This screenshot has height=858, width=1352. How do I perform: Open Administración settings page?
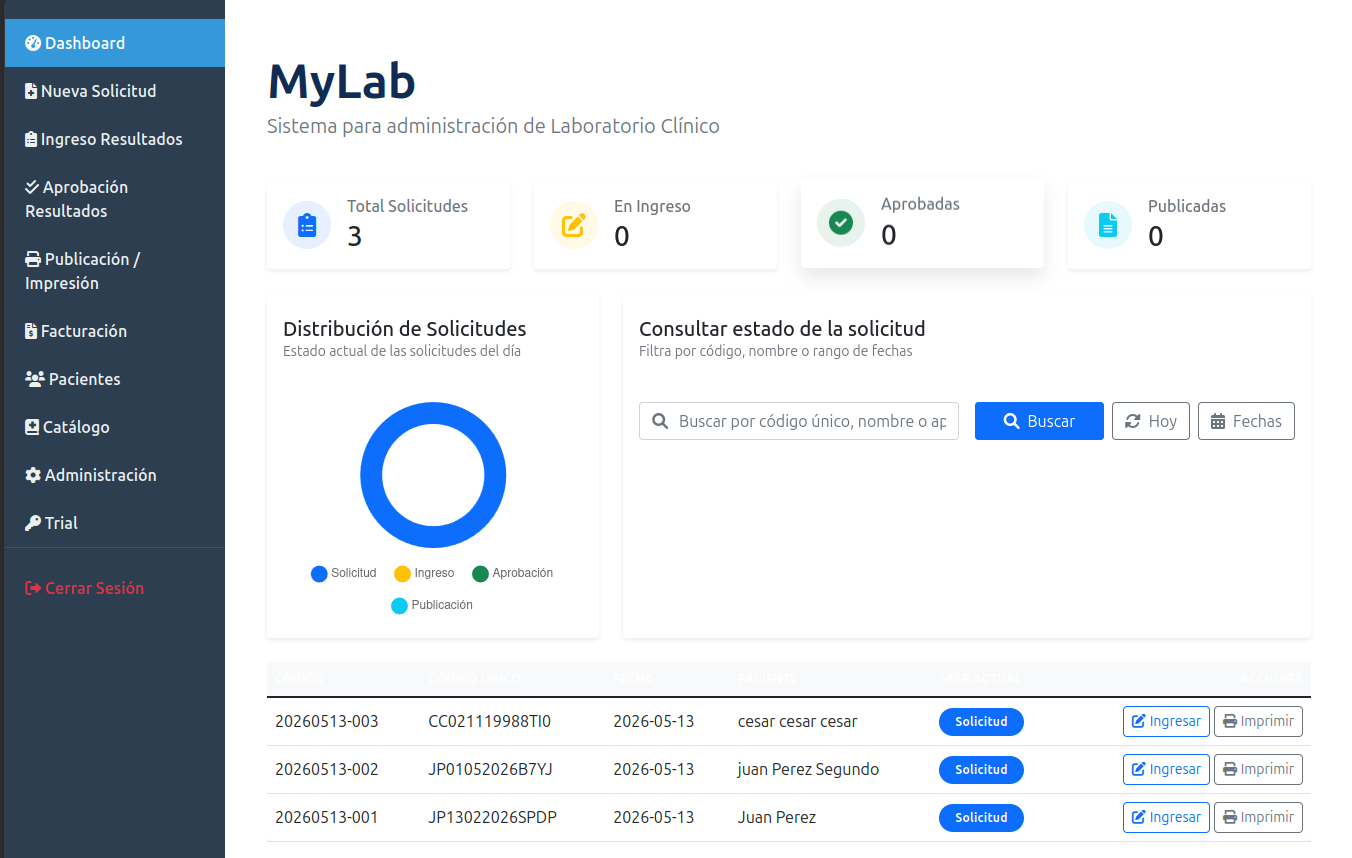(114, 475)
